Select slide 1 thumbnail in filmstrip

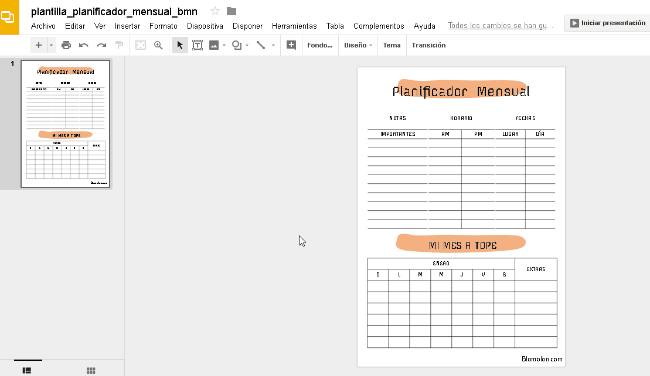point(65,124)
